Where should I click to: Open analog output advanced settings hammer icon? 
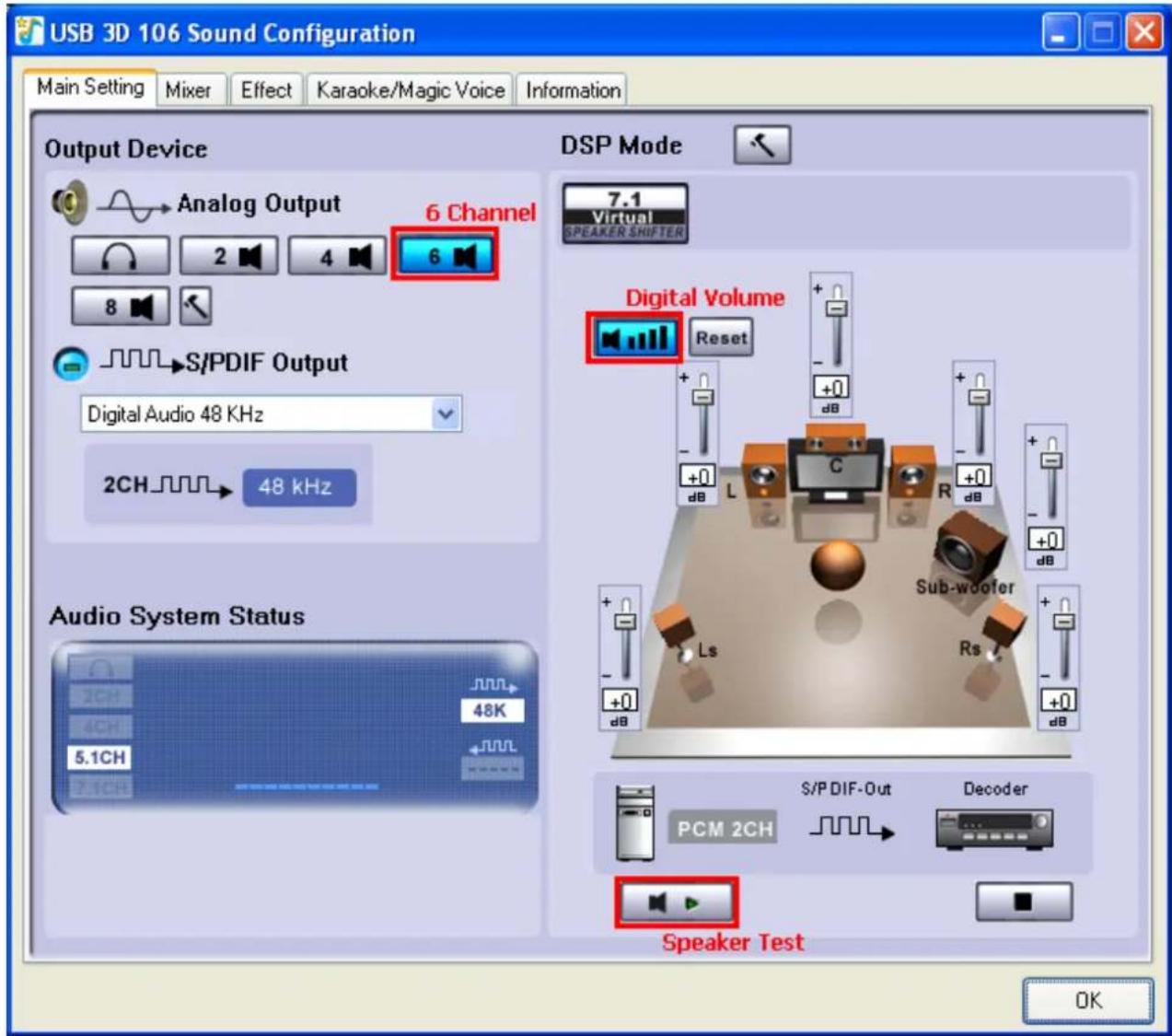tap(194, 307)
